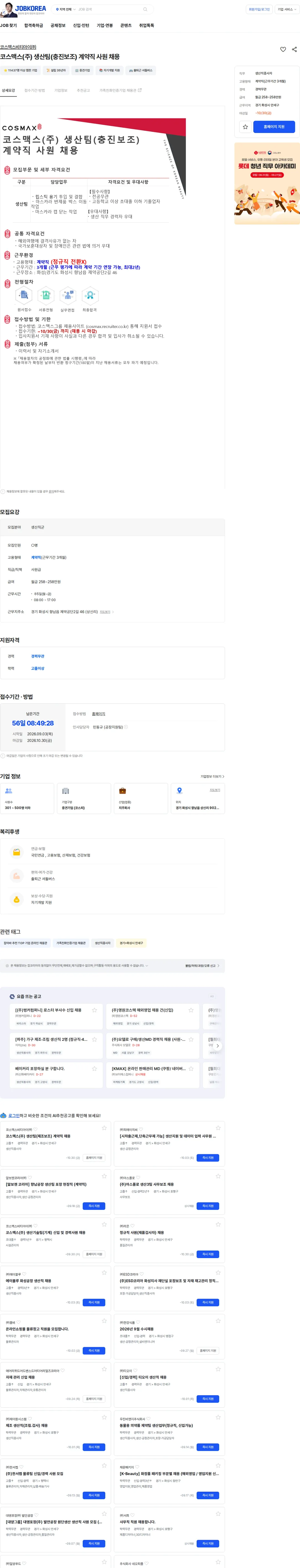The image size is (300, 1568).
Task: Click 홈페이지 지원 on 생산팀(제조보조) card
Action: pyautogui.click(x=94, y=1158)
